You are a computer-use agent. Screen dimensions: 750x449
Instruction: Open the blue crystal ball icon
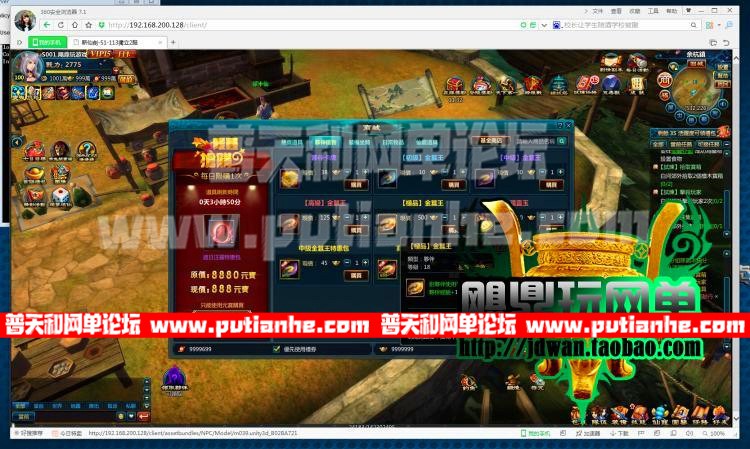[611, 85]
